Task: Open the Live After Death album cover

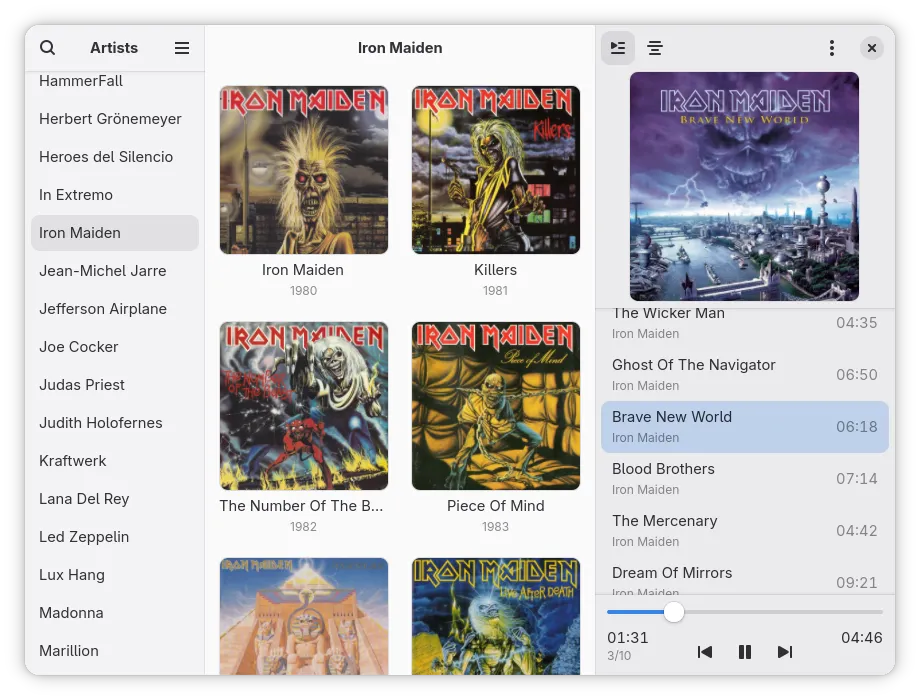Action: [496, 617]
